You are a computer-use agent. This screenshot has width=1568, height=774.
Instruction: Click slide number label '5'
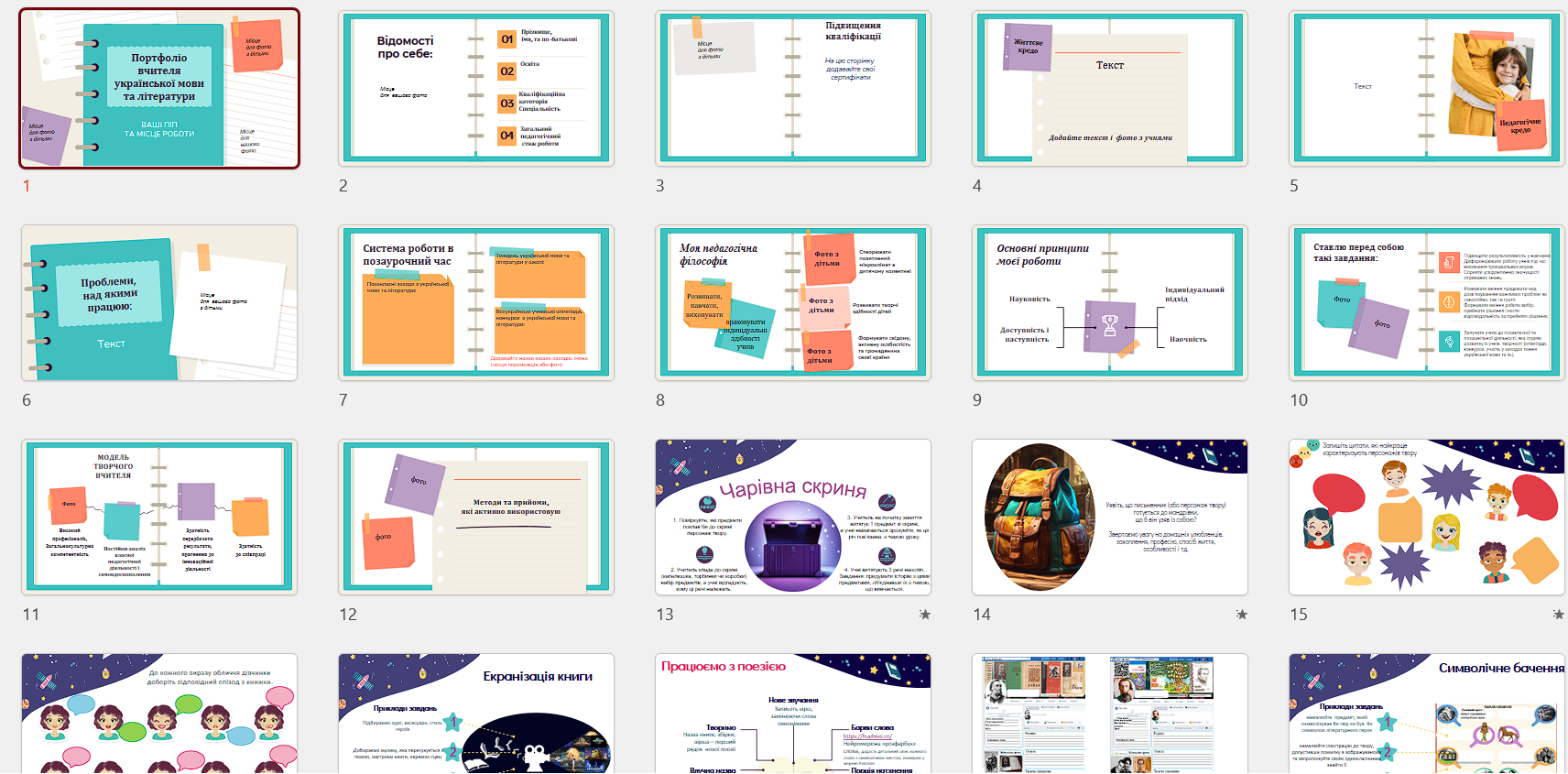(1294, 186)
